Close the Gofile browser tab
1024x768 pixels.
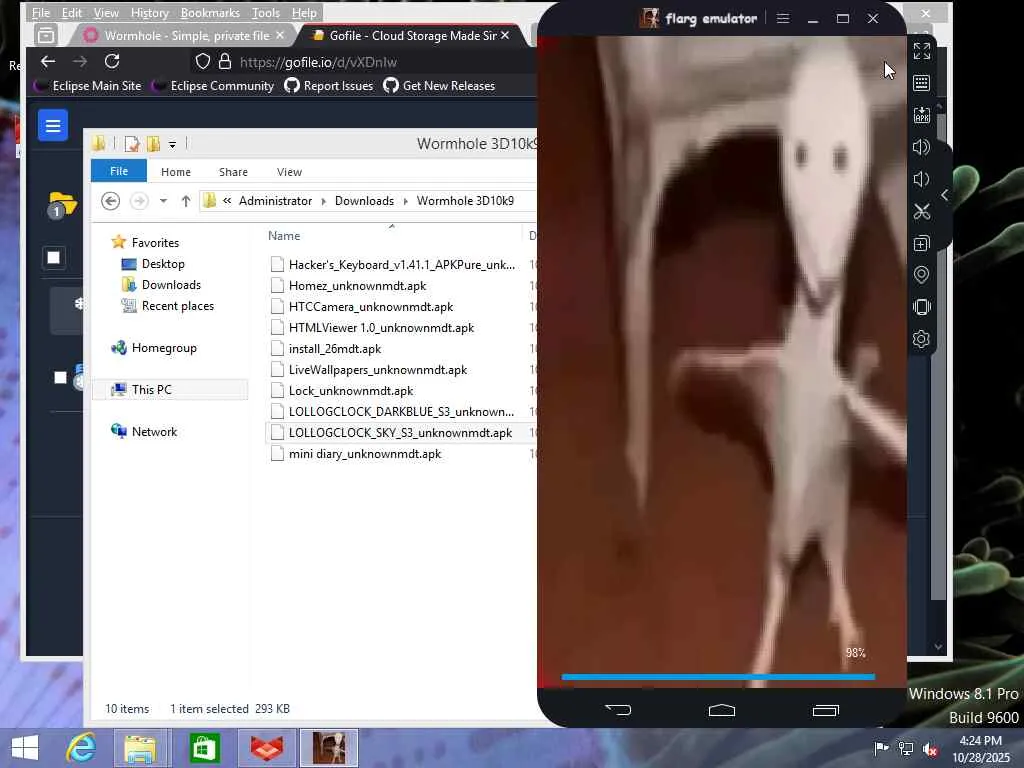click(x=505, y=35)
